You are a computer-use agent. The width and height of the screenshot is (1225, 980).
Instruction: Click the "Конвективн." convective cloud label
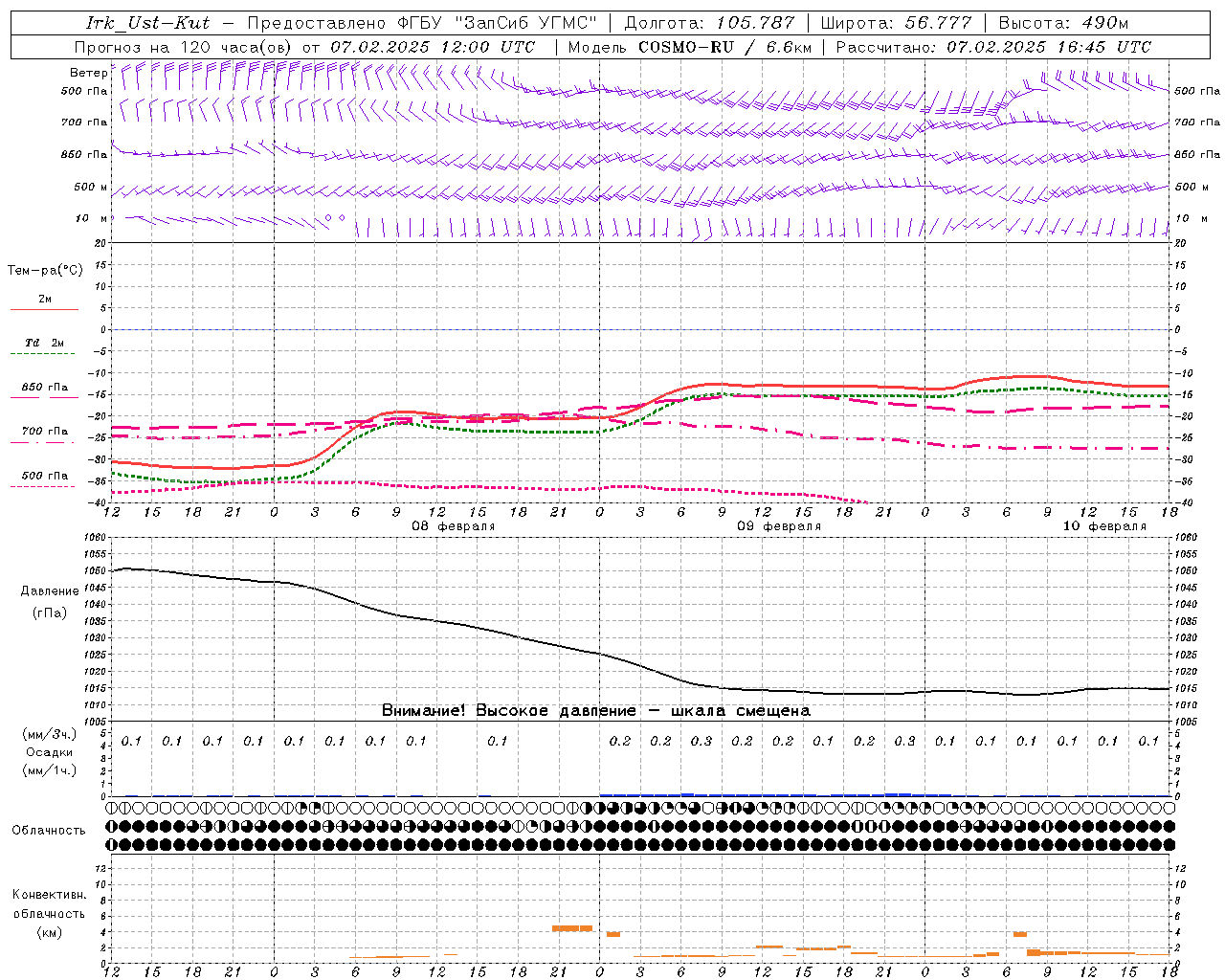pos(50,895)
